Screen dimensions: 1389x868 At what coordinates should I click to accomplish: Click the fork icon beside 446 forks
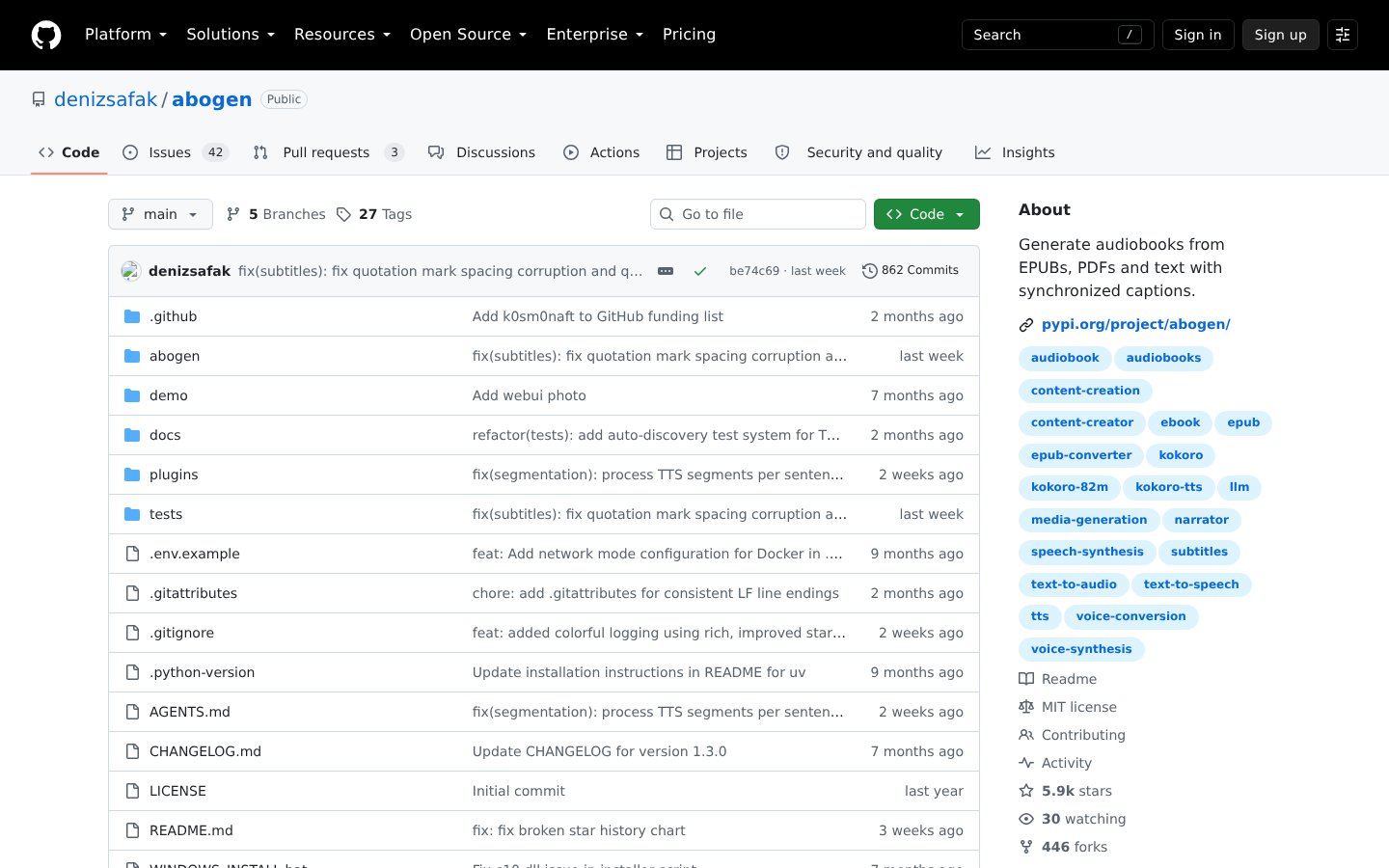(x=1026, y=847)
